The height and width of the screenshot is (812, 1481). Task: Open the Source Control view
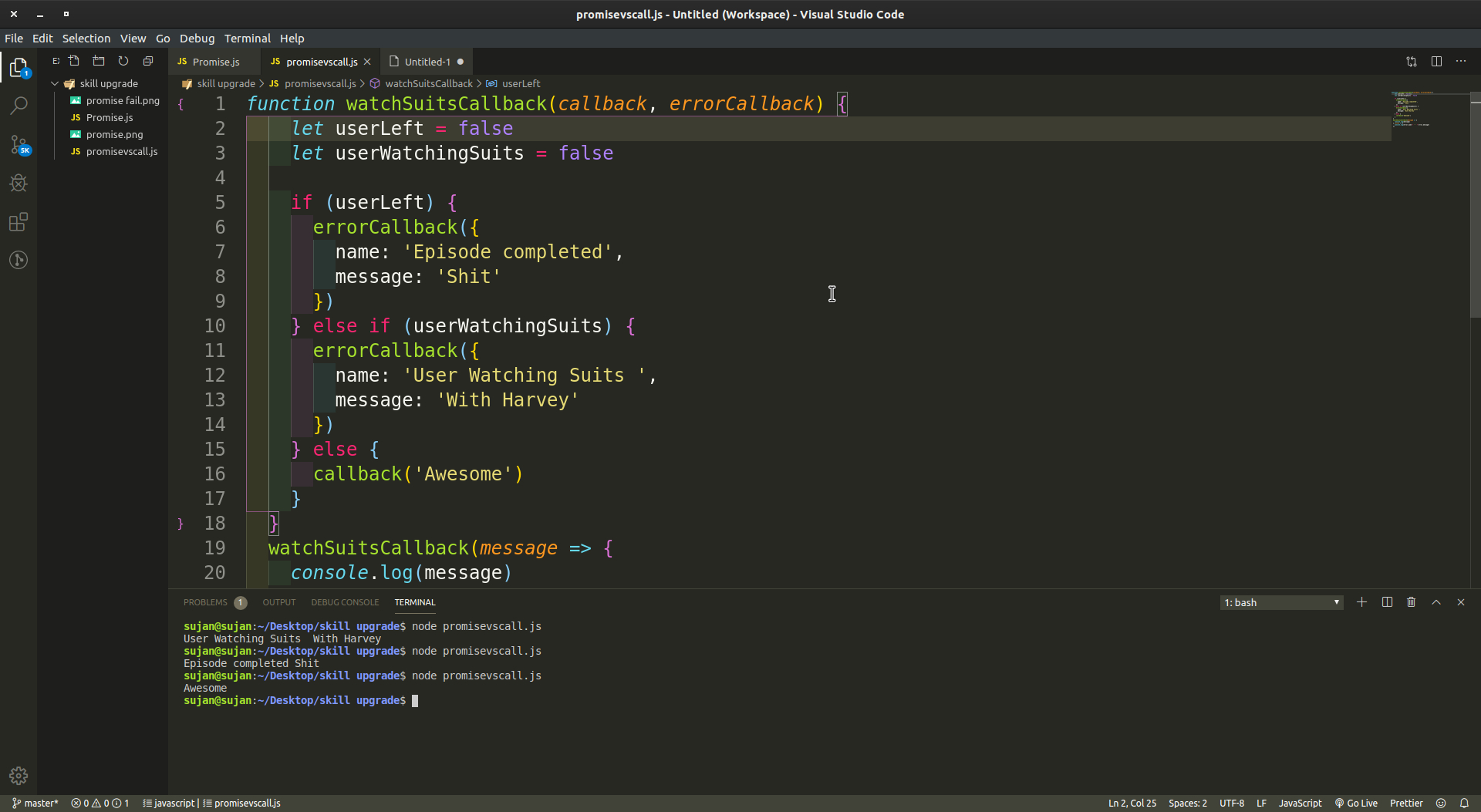pyautogui.click(x=19, y=144)
